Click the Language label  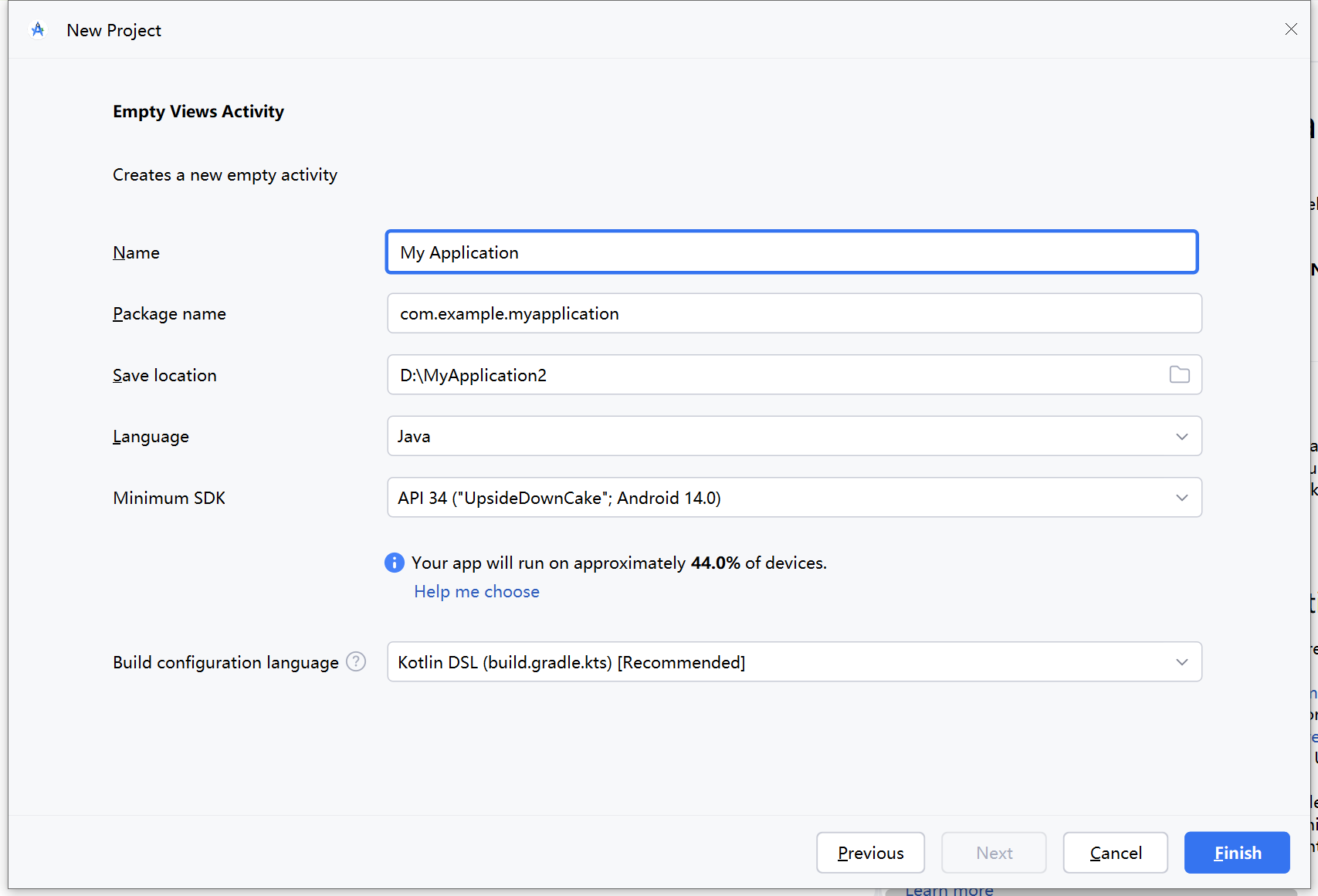[x=151, y=437]
